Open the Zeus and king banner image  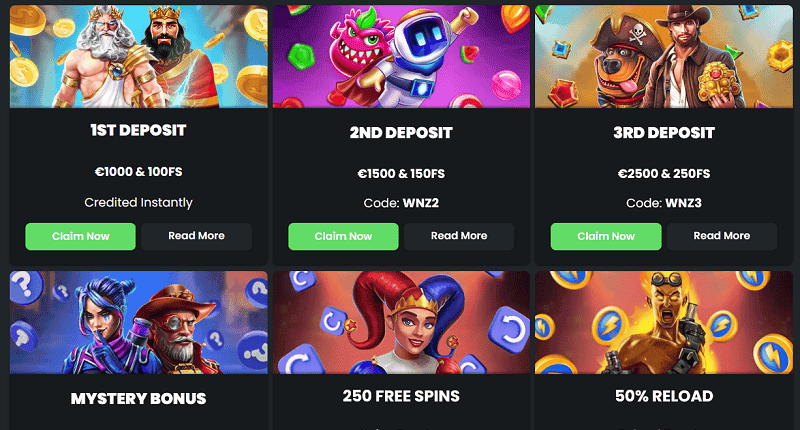(139, 56)
